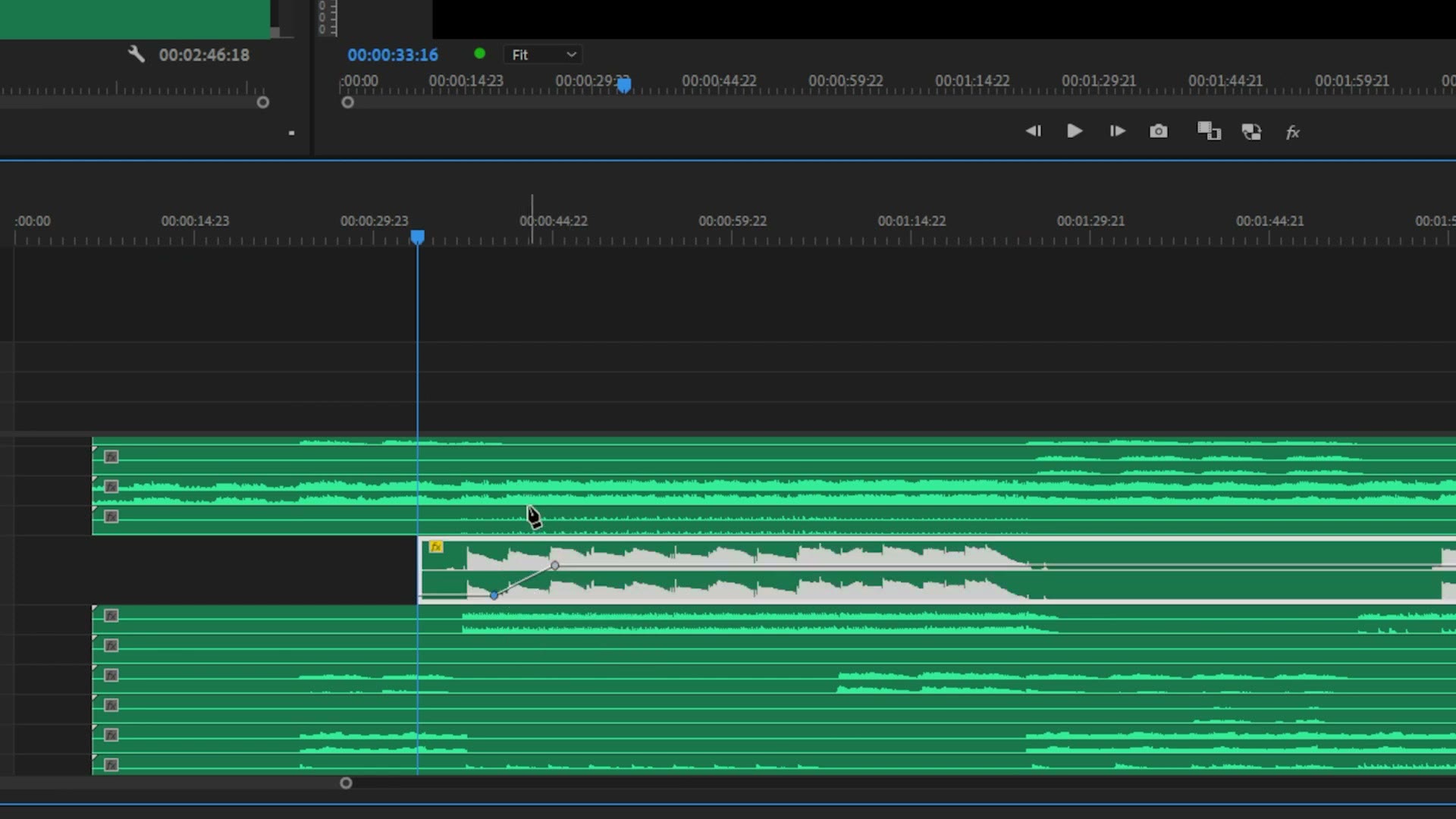Click the source monitor zoom scroll bar handle
Viewport: 1456px width, 819px height.
[x=262, y=102]
